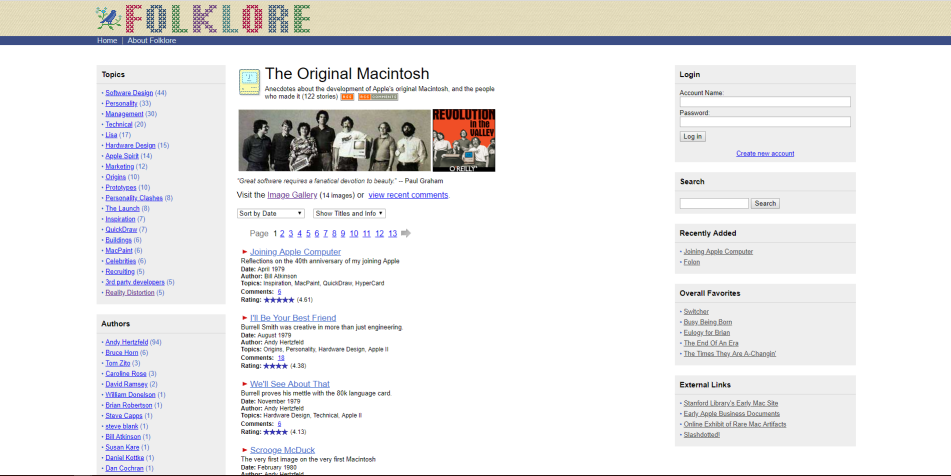Open the RSS Comments feed badge

click(x=378, y=97)
